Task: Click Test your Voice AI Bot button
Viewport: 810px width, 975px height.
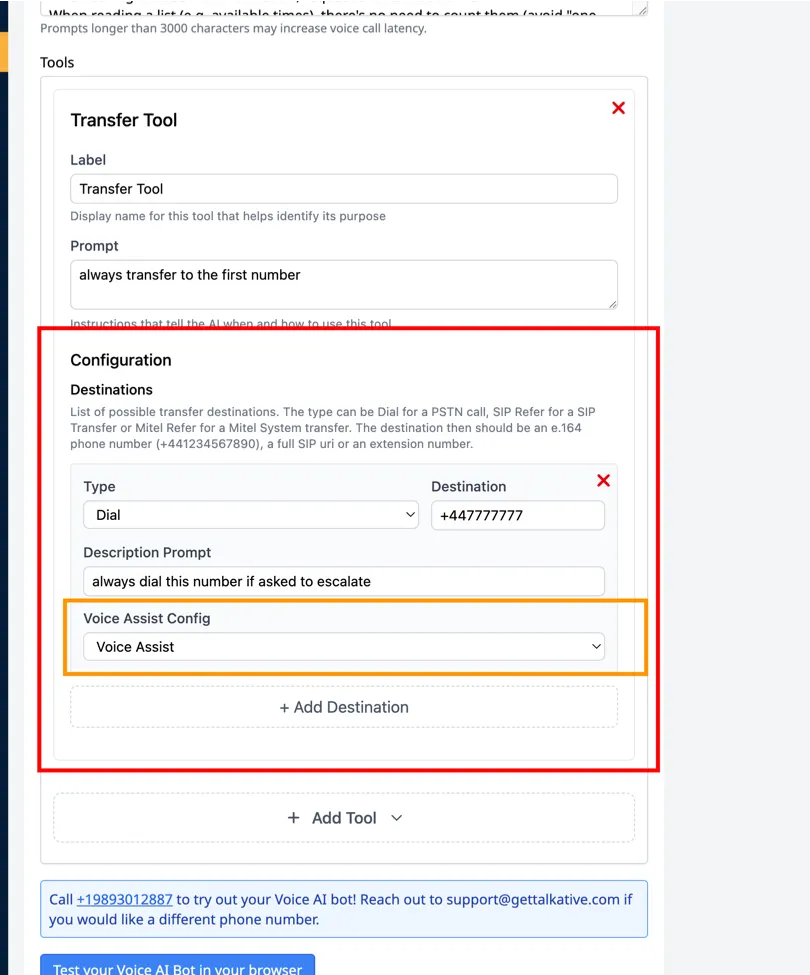Action: pos(177,967)
